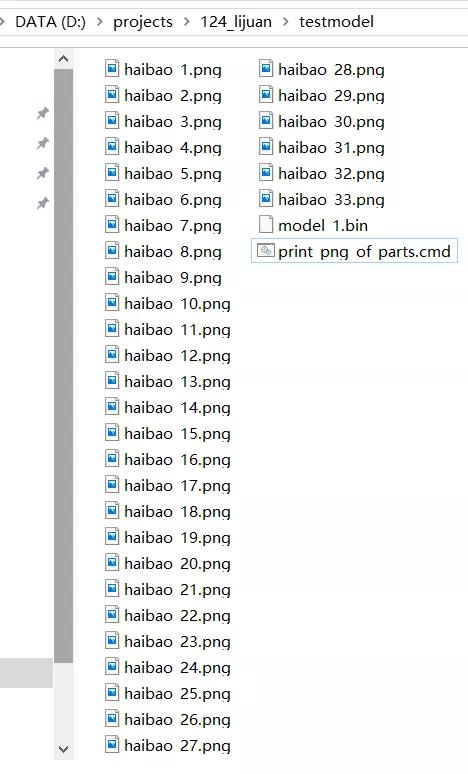Click the print png of parts.cmd script icon

point(266,250)
